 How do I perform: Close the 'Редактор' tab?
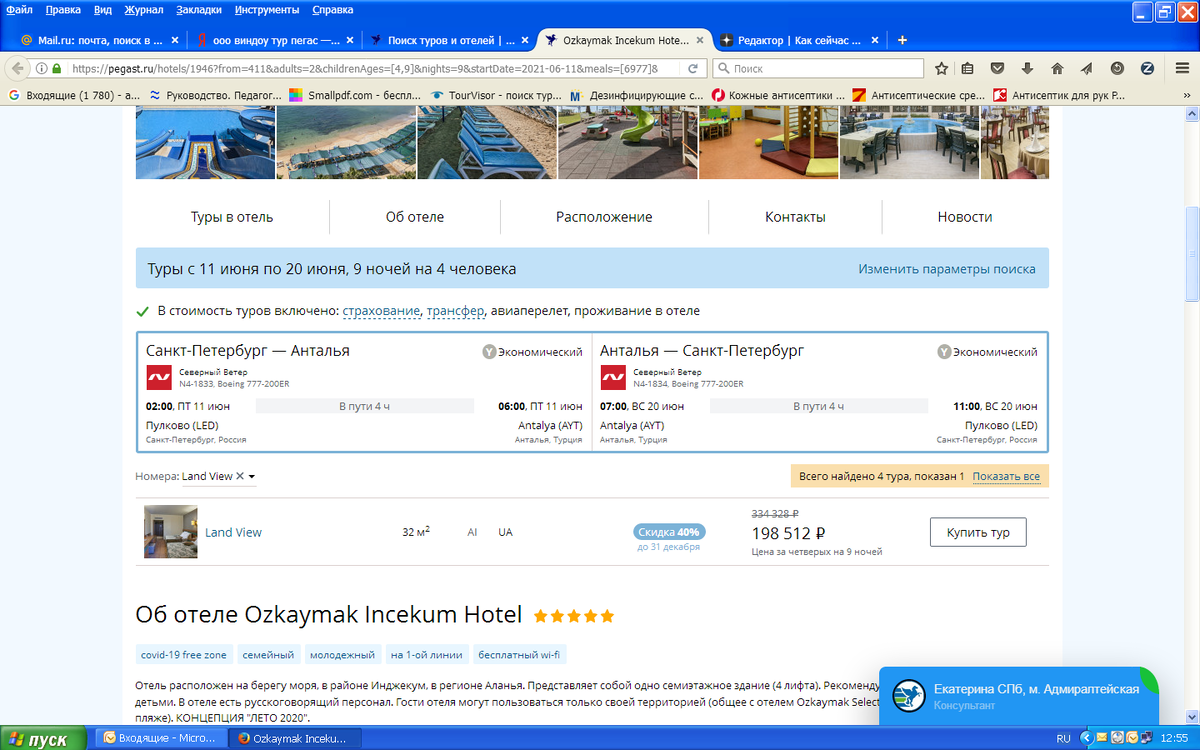(x=875, y=41)
